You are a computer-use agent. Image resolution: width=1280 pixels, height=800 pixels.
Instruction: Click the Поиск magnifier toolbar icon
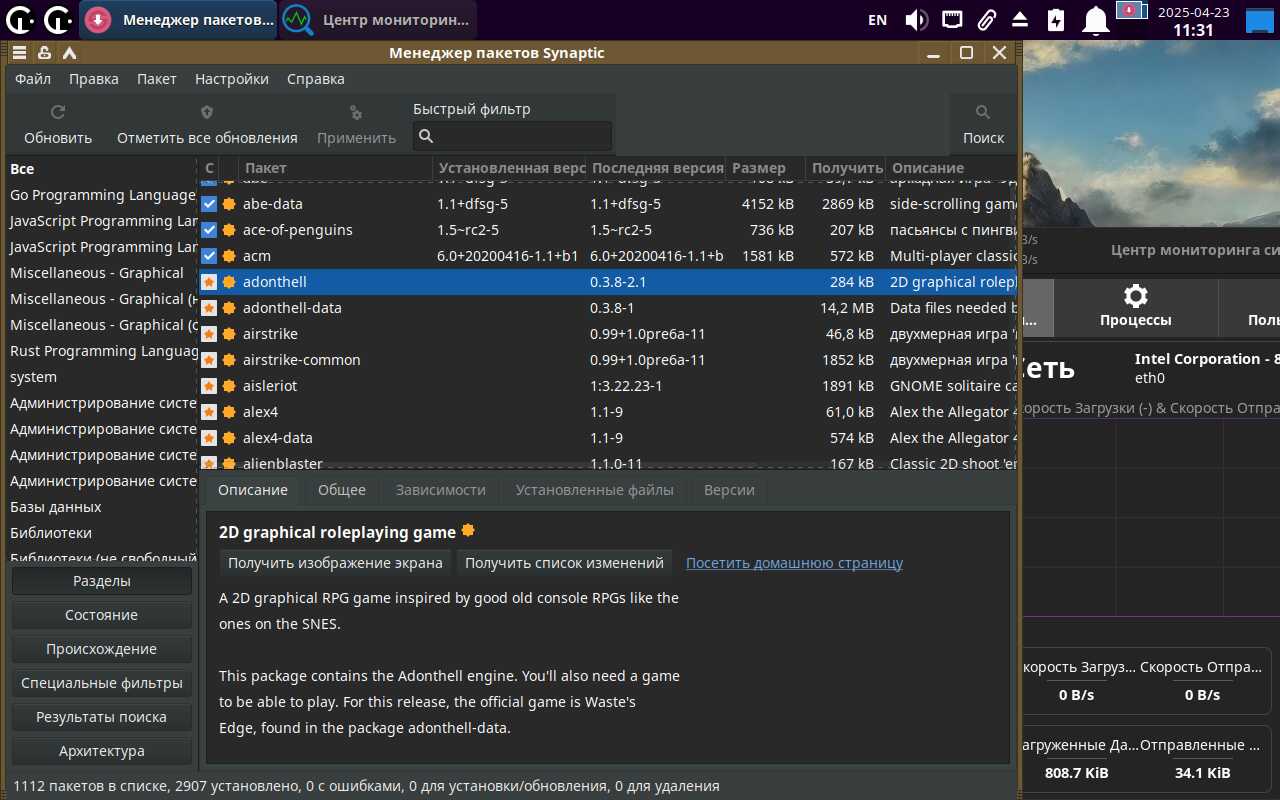[x=983, y=113]
